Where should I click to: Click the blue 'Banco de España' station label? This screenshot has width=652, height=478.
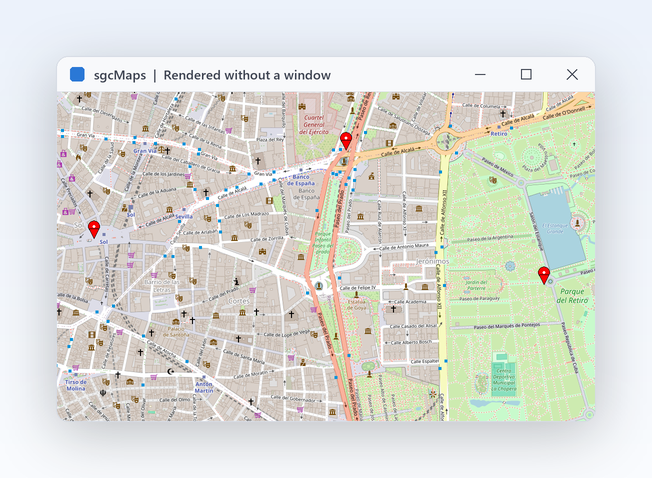pos(301,180)
